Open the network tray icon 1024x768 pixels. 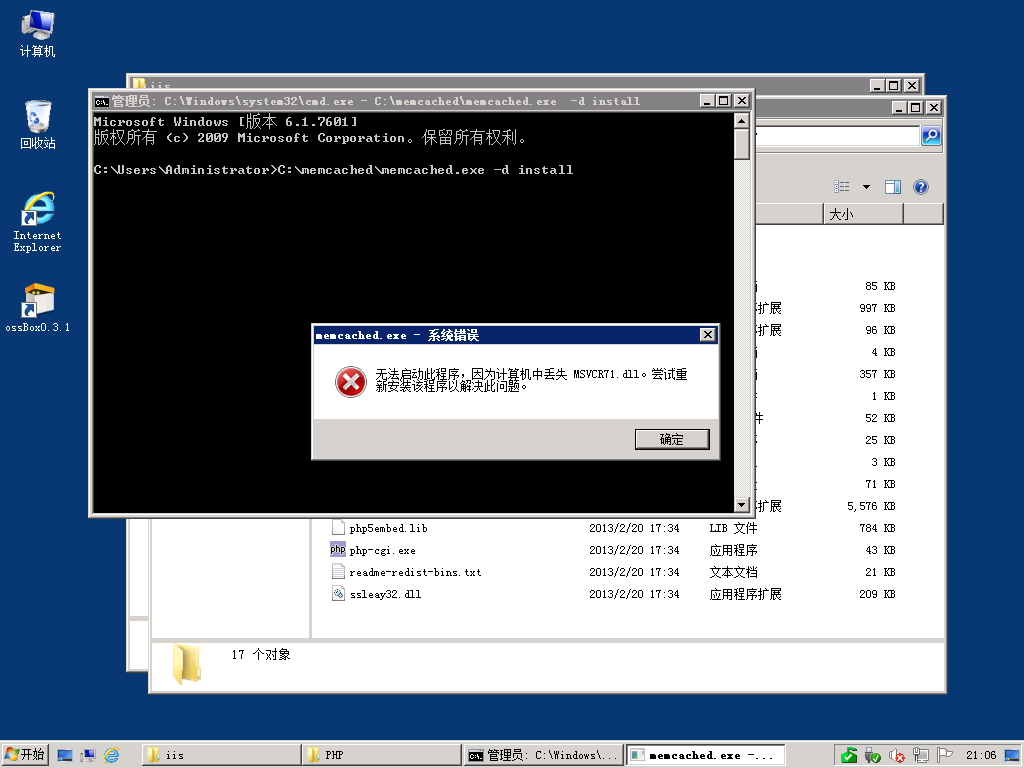click(921, 756)
